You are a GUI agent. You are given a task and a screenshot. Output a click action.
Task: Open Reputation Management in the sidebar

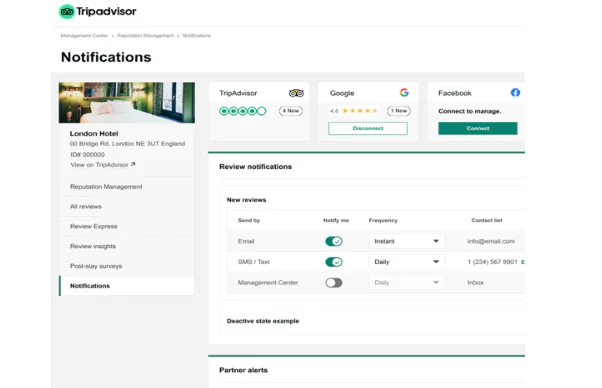click(x=127, y=187)
